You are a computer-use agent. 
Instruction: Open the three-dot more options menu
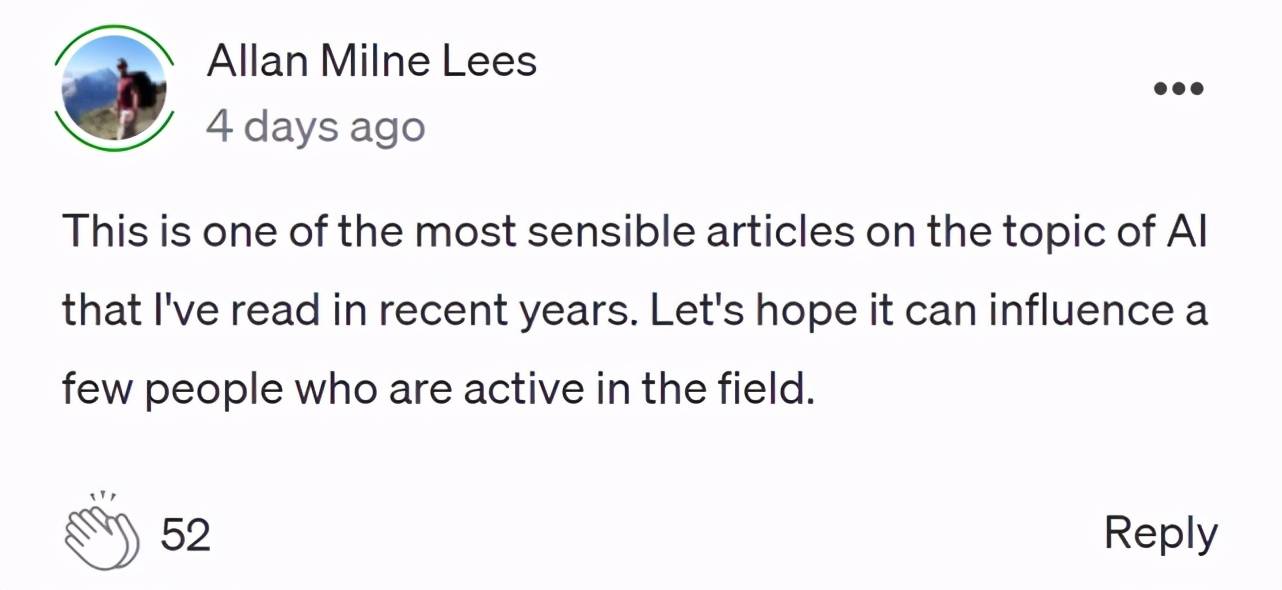tap(1179, 88)
